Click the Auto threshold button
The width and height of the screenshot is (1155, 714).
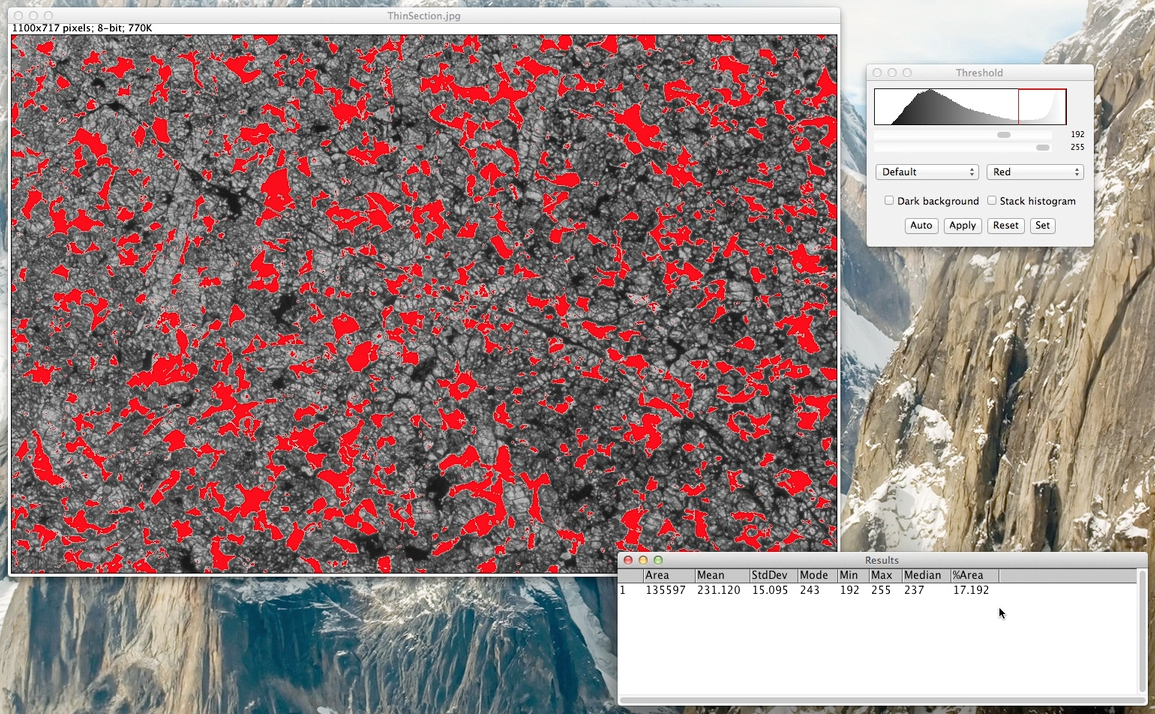coord(920,225)
